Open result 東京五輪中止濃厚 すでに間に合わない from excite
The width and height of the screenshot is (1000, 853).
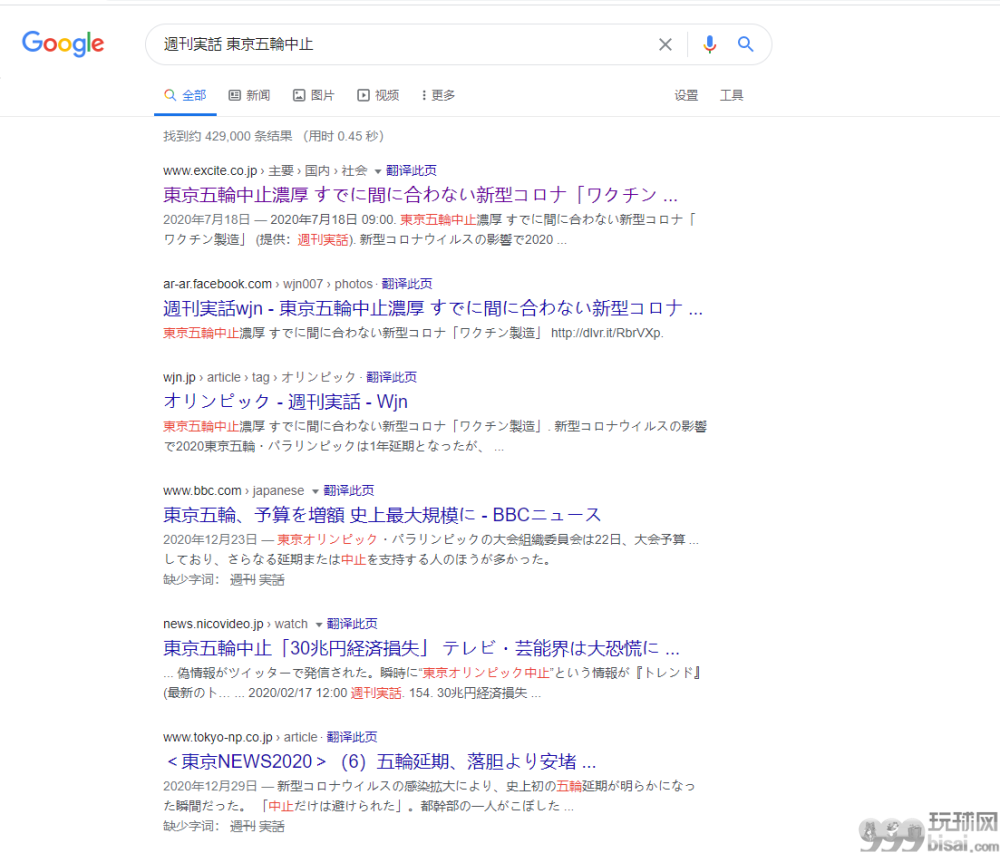tap(420, 194)
